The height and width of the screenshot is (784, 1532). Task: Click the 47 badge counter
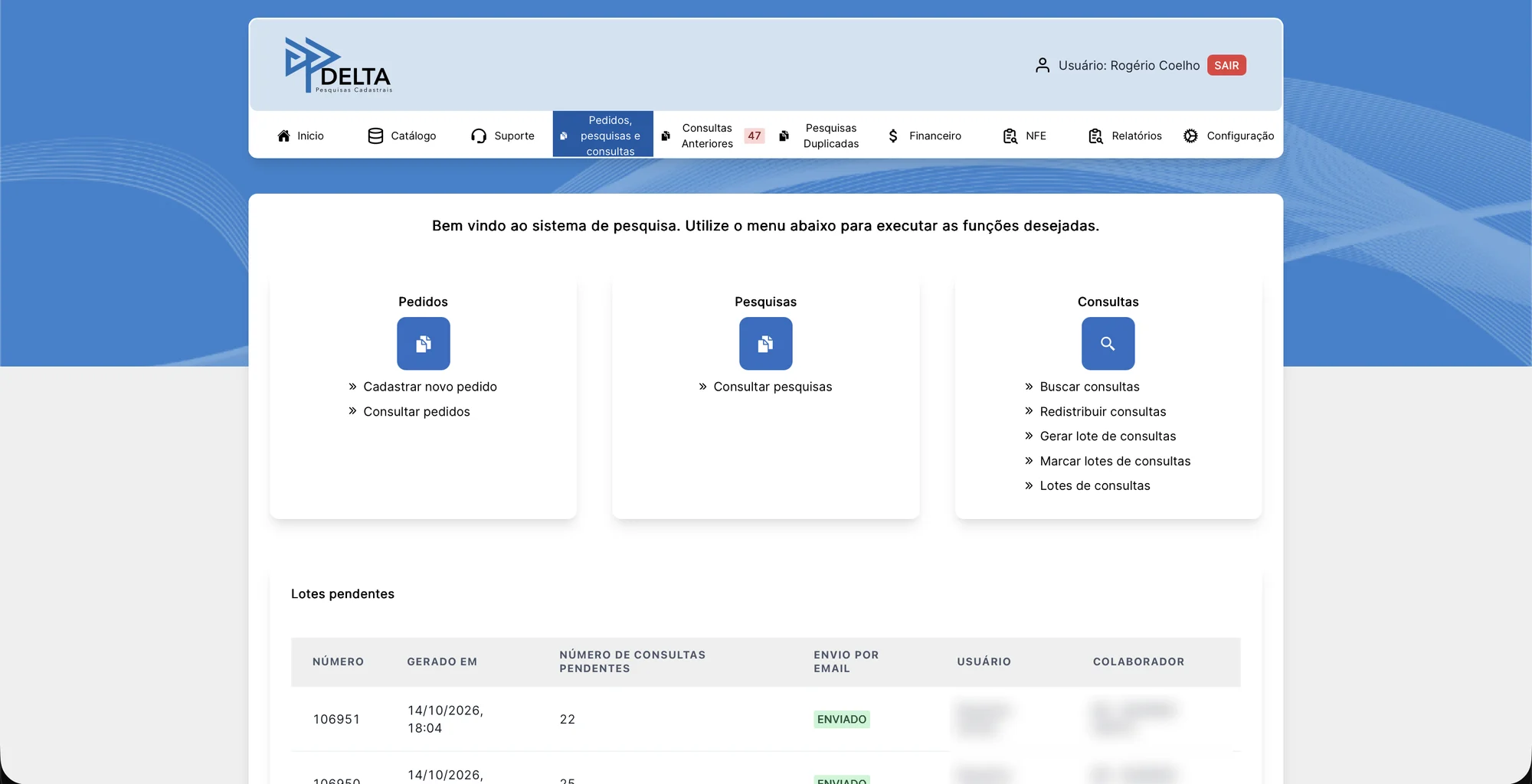tap(755, 136)
